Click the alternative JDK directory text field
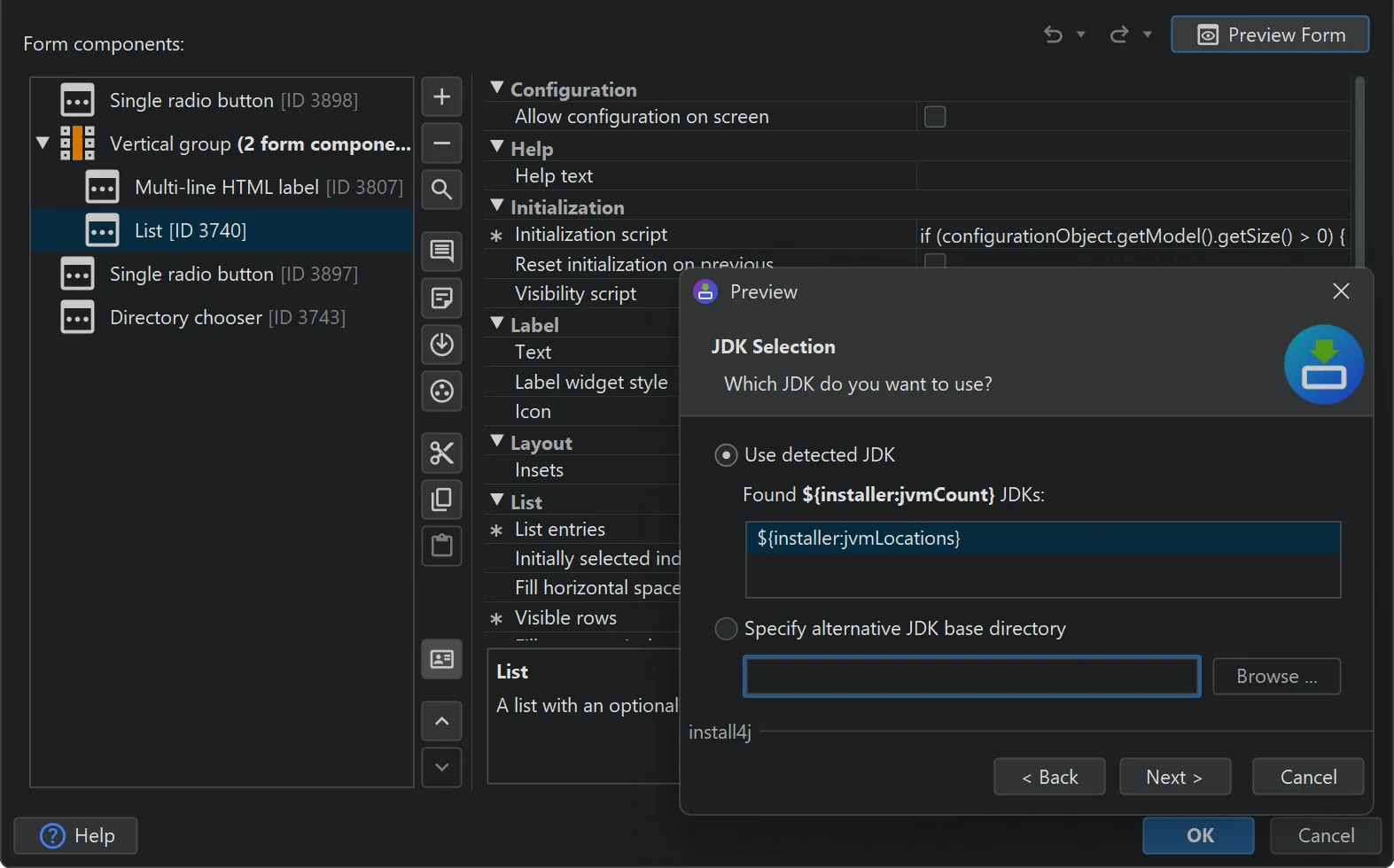Image resolution: width=1394 pixels, height=868 pixels. [x=971, y=677]
